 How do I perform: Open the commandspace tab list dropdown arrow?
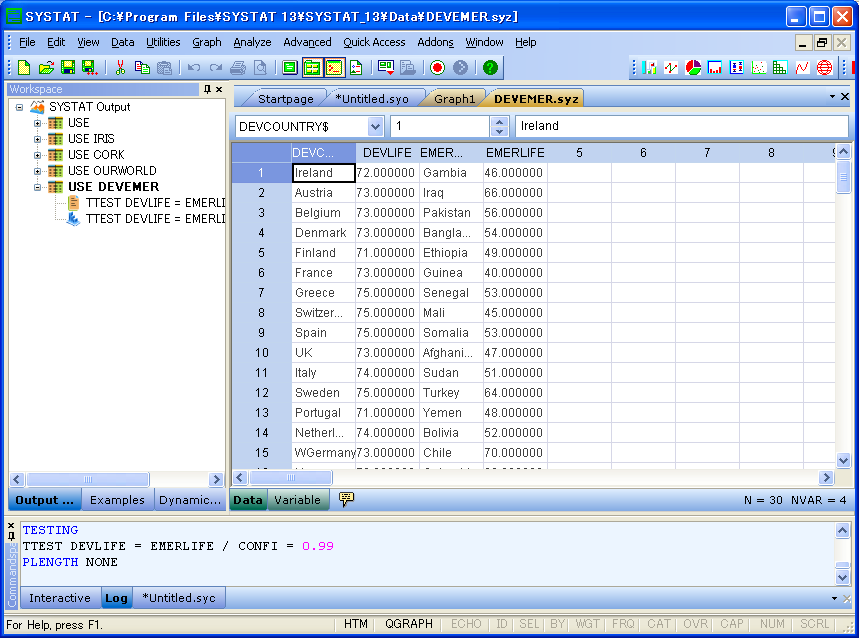coord(834,598)
